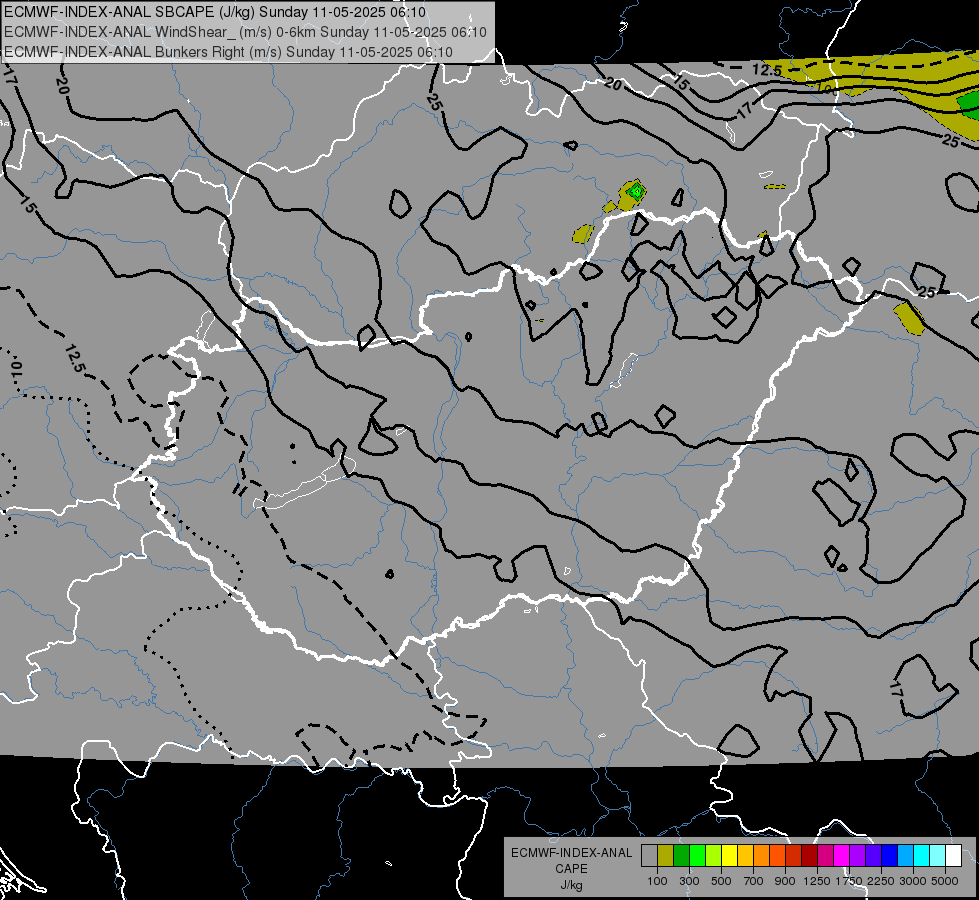The image size is (979, 900).
Task: Select the CAPE label in the legend
Action: pos(571,868)
